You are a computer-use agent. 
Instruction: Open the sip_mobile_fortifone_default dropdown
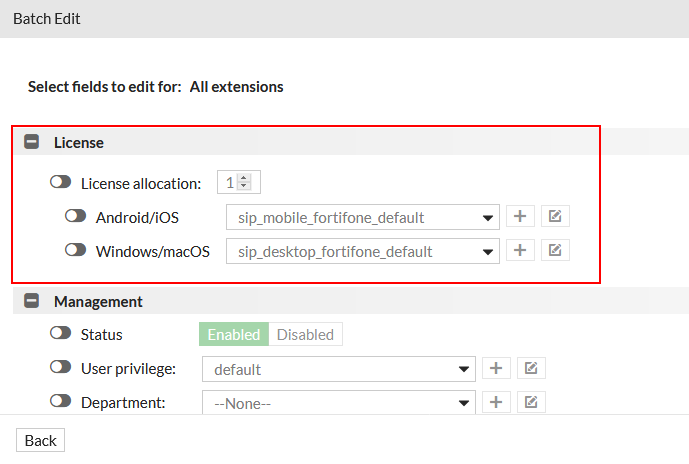[362, 217]
